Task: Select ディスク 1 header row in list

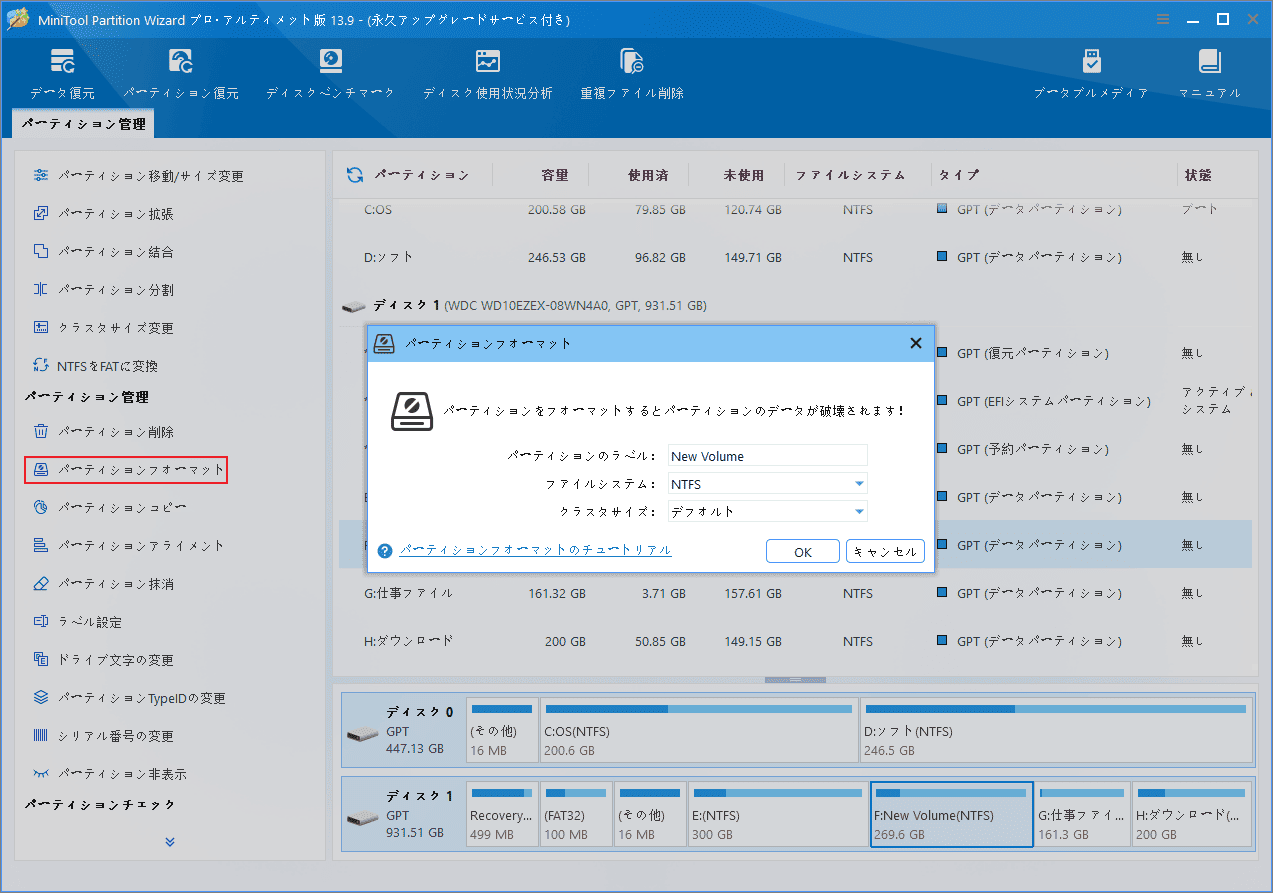Action: pos(795,305)
